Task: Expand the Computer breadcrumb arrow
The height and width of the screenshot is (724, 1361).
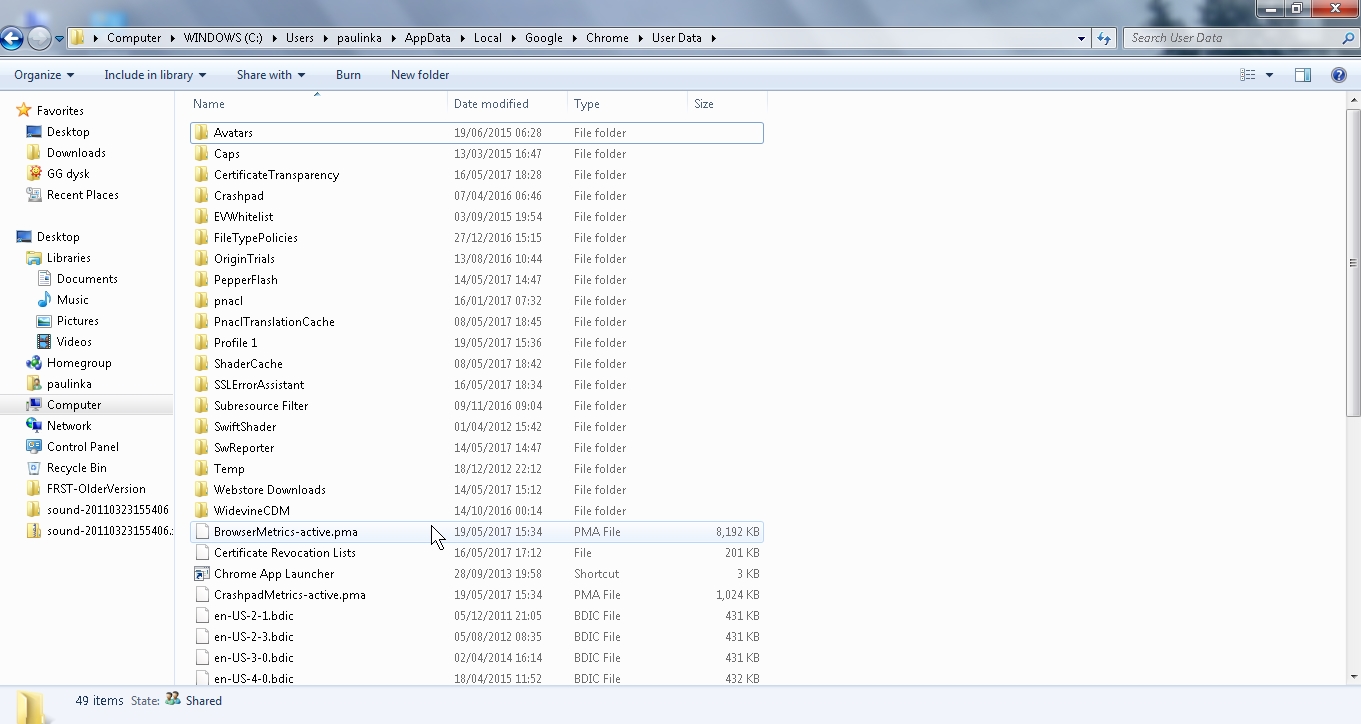Action: [x=172, y=38]
